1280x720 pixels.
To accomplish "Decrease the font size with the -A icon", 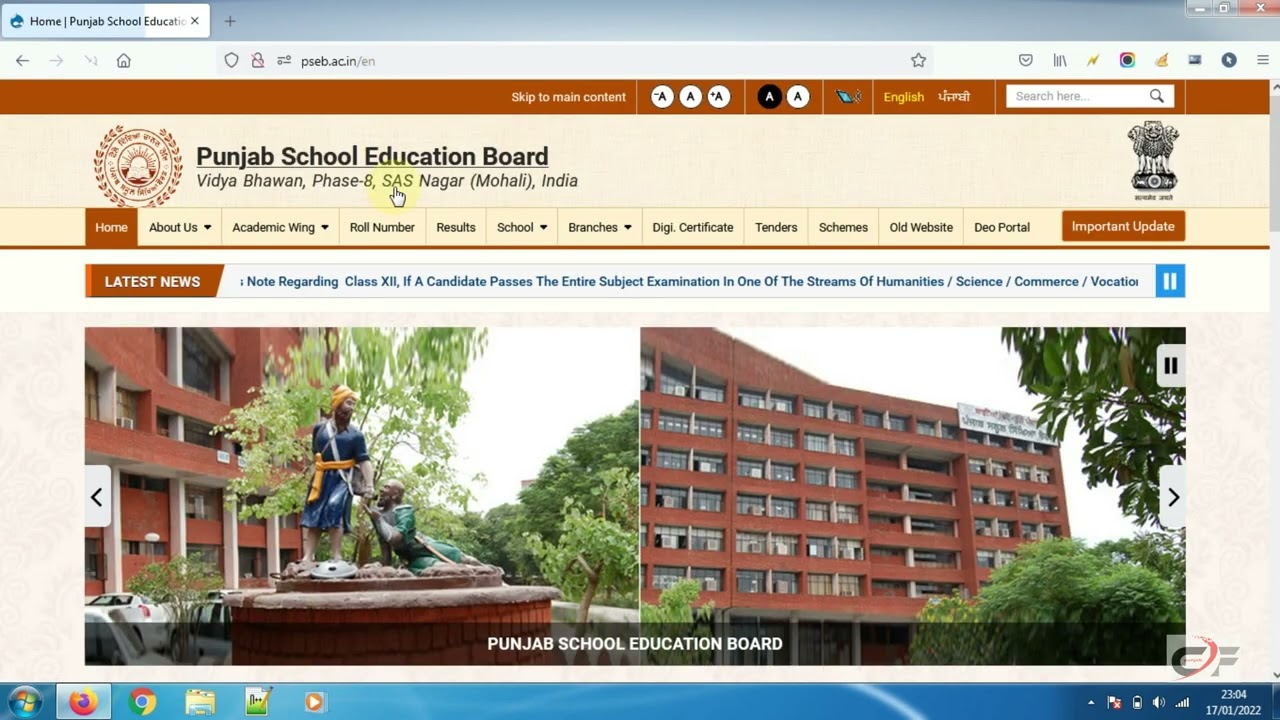I will point(662,97).
